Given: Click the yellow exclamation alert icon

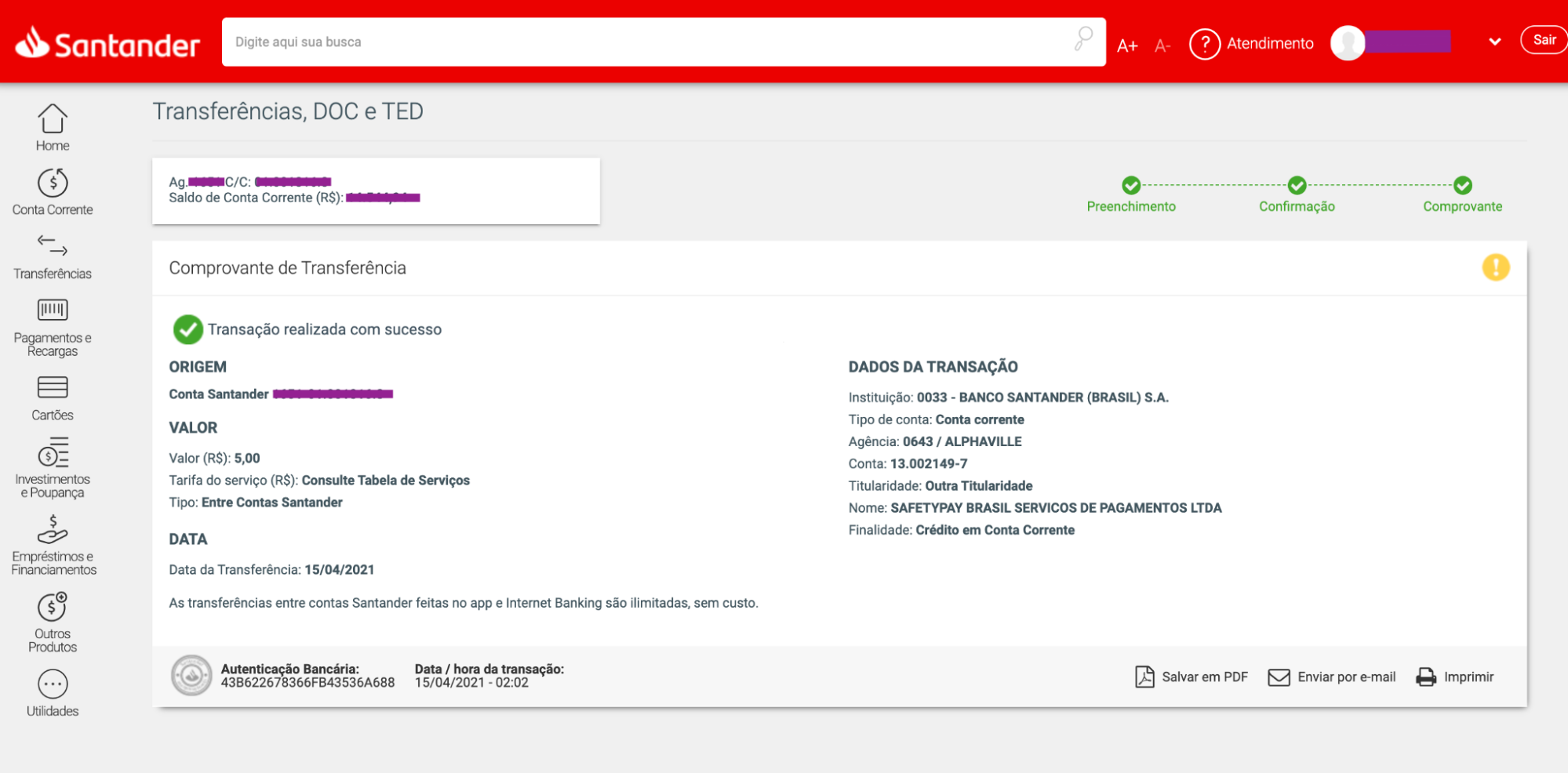Looking at the screenshot, I should (1495, 267).
